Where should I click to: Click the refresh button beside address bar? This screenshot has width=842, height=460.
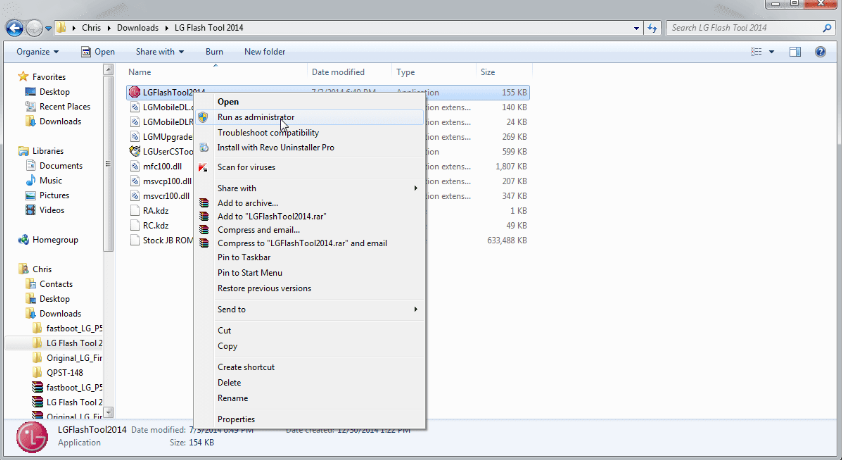coord(652,28)
